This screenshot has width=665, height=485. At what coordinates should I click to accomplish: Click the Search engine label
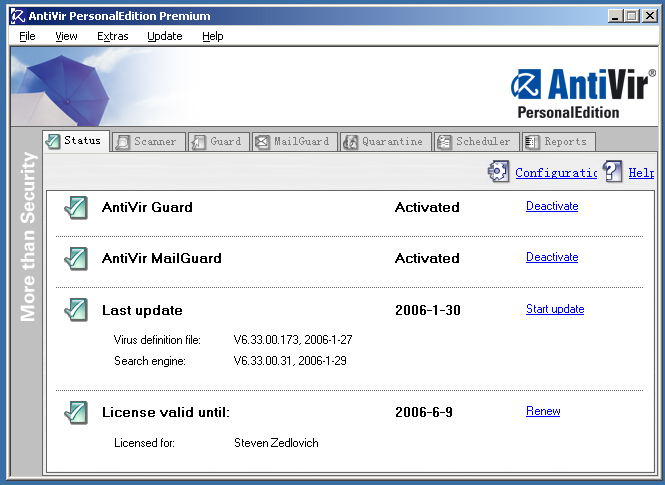tap(150, 361)
